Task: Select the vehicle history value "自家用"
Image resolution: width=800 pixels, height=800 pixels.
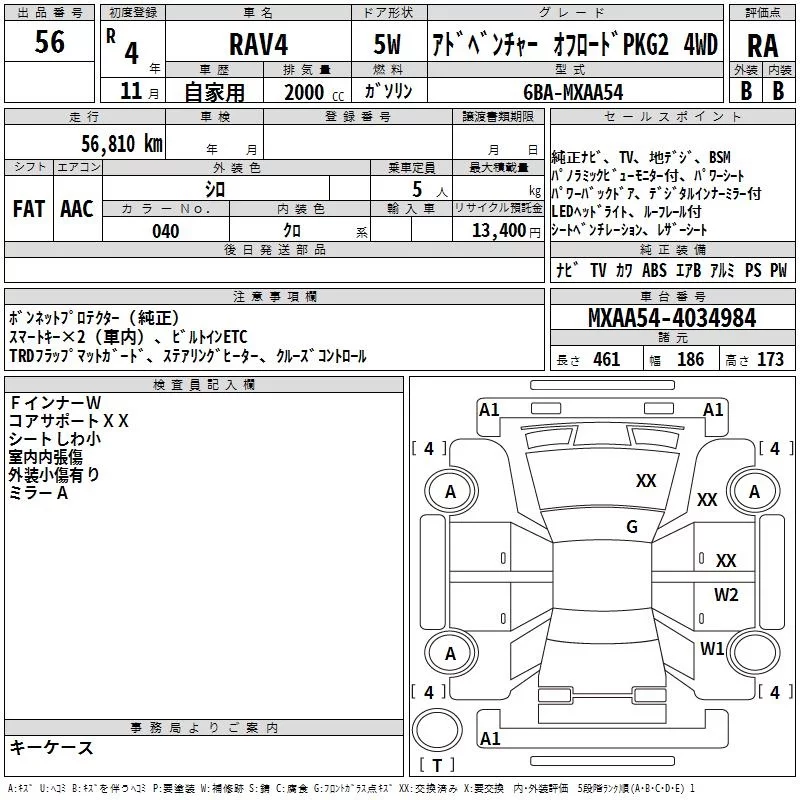Action: 214,92
